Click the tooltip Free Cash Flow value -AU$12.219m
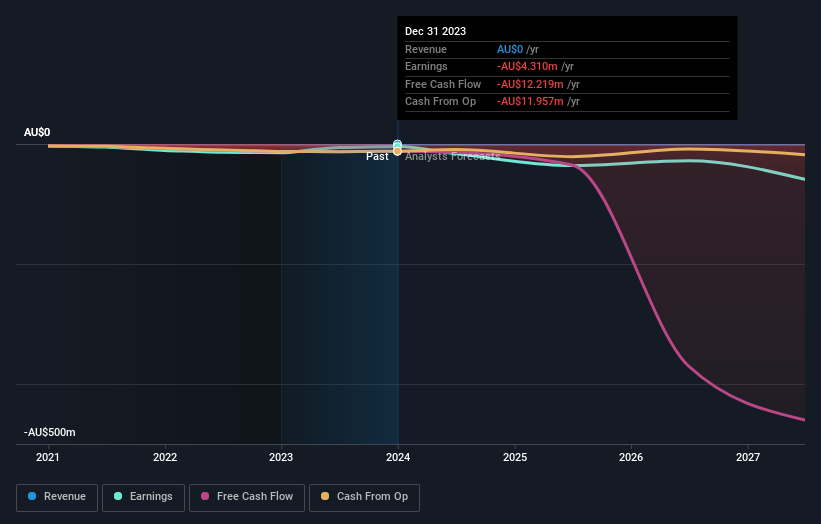This screenshot has height=524, width=821. click(530, 84)
